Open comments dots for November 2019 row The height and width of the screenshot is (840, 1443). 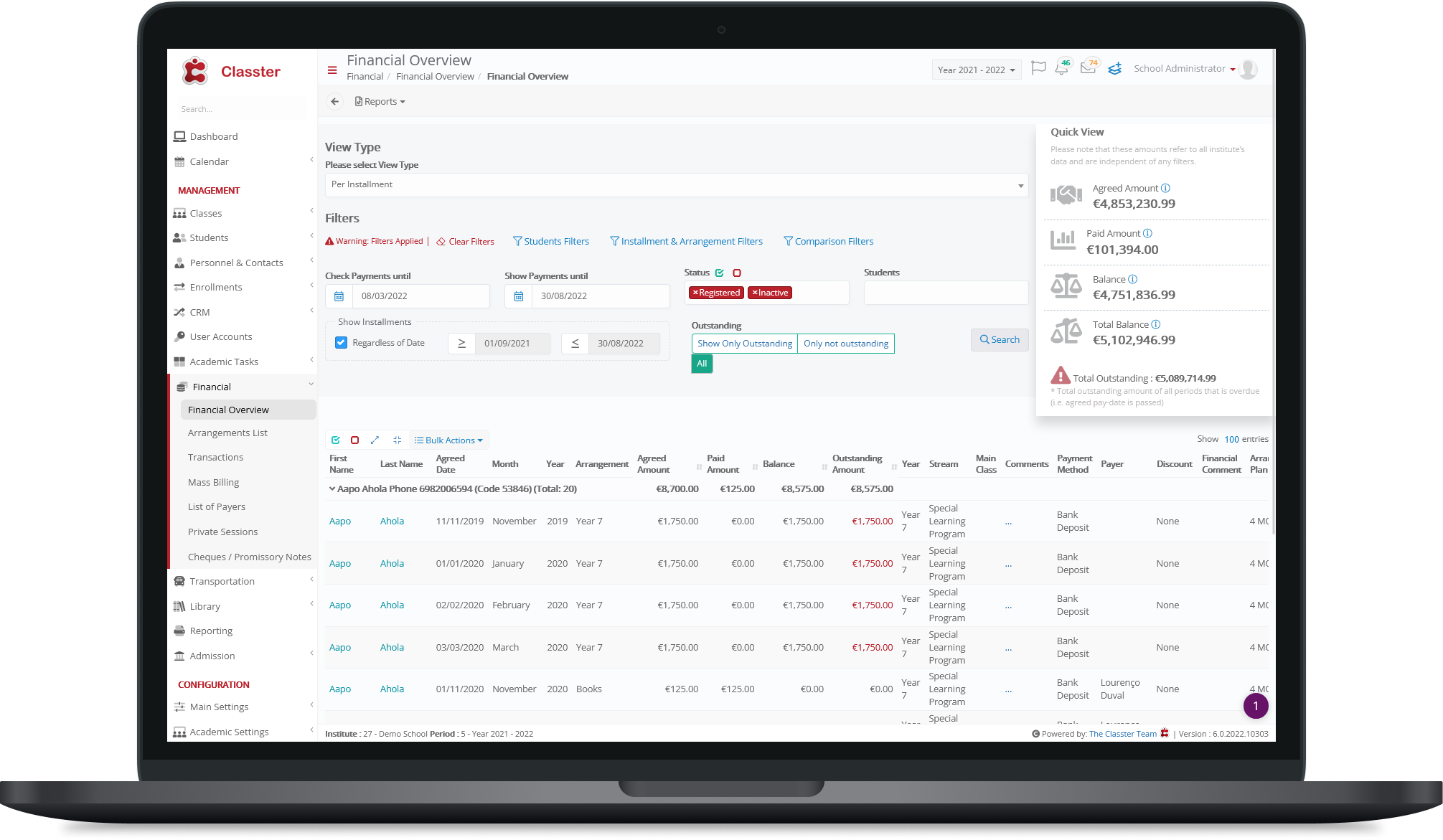coord(1008,522)
